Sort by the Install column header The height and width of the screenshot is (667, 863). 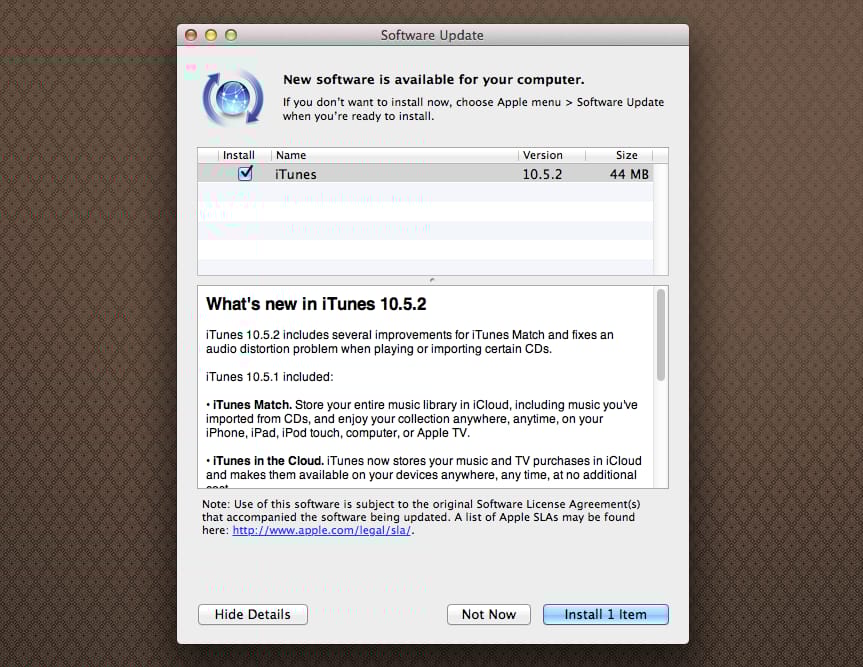tap(239, 155)
